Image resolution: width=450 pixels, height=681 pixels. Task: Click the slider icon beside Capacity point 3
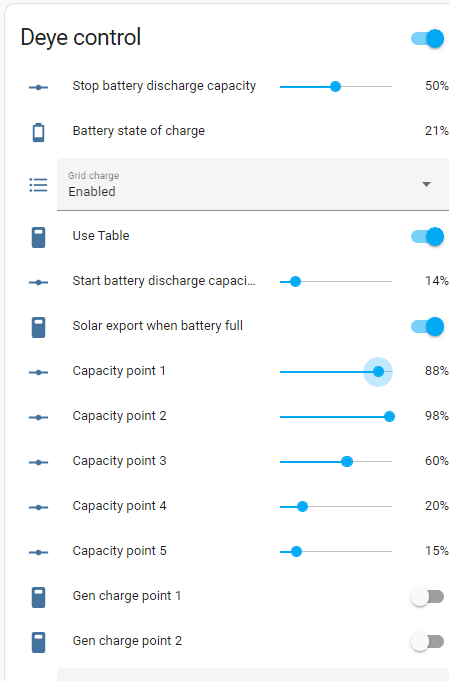coord(38,462)
